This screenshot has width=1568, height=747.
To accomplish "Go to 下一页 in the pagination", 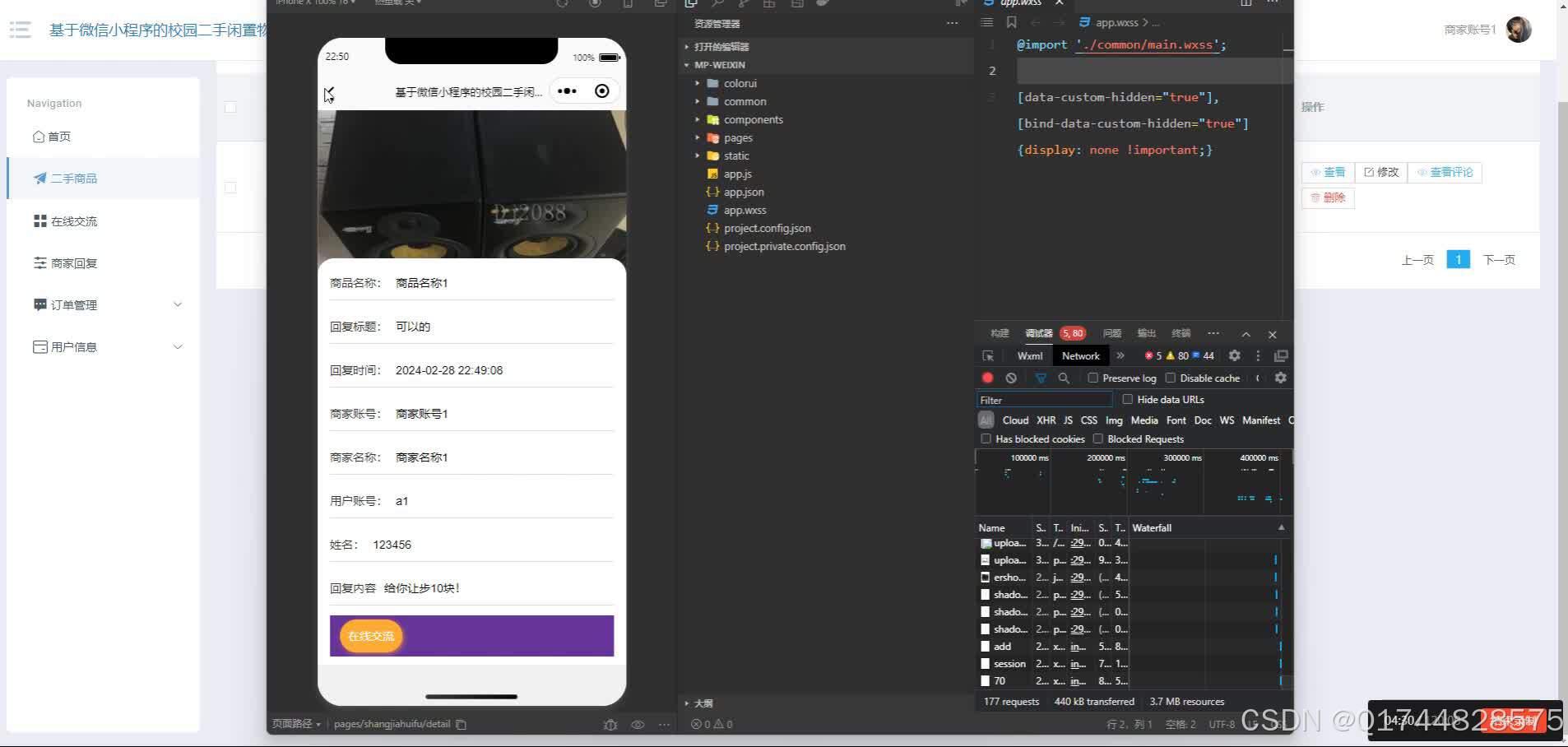I will click(1499, 260).
